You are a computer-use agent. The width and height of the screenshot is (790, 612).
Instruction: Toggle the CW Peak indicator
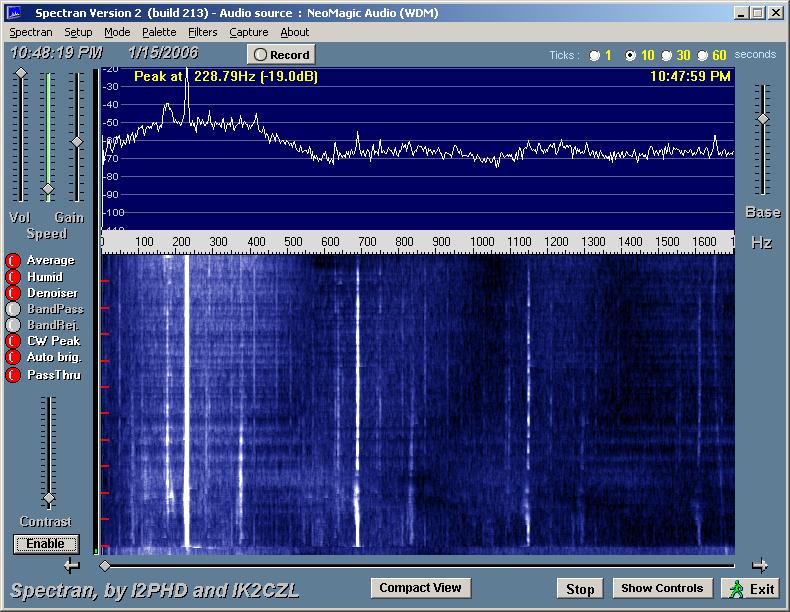13,341
